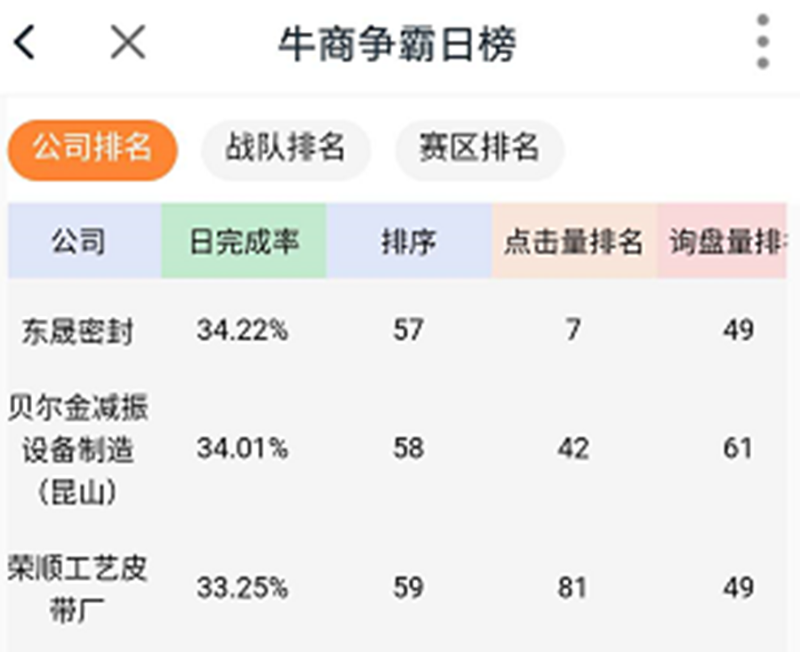This screenshot has width=800, height=652.
Task: Open the 赛区排名 ranking view
Action: [479, 148]
